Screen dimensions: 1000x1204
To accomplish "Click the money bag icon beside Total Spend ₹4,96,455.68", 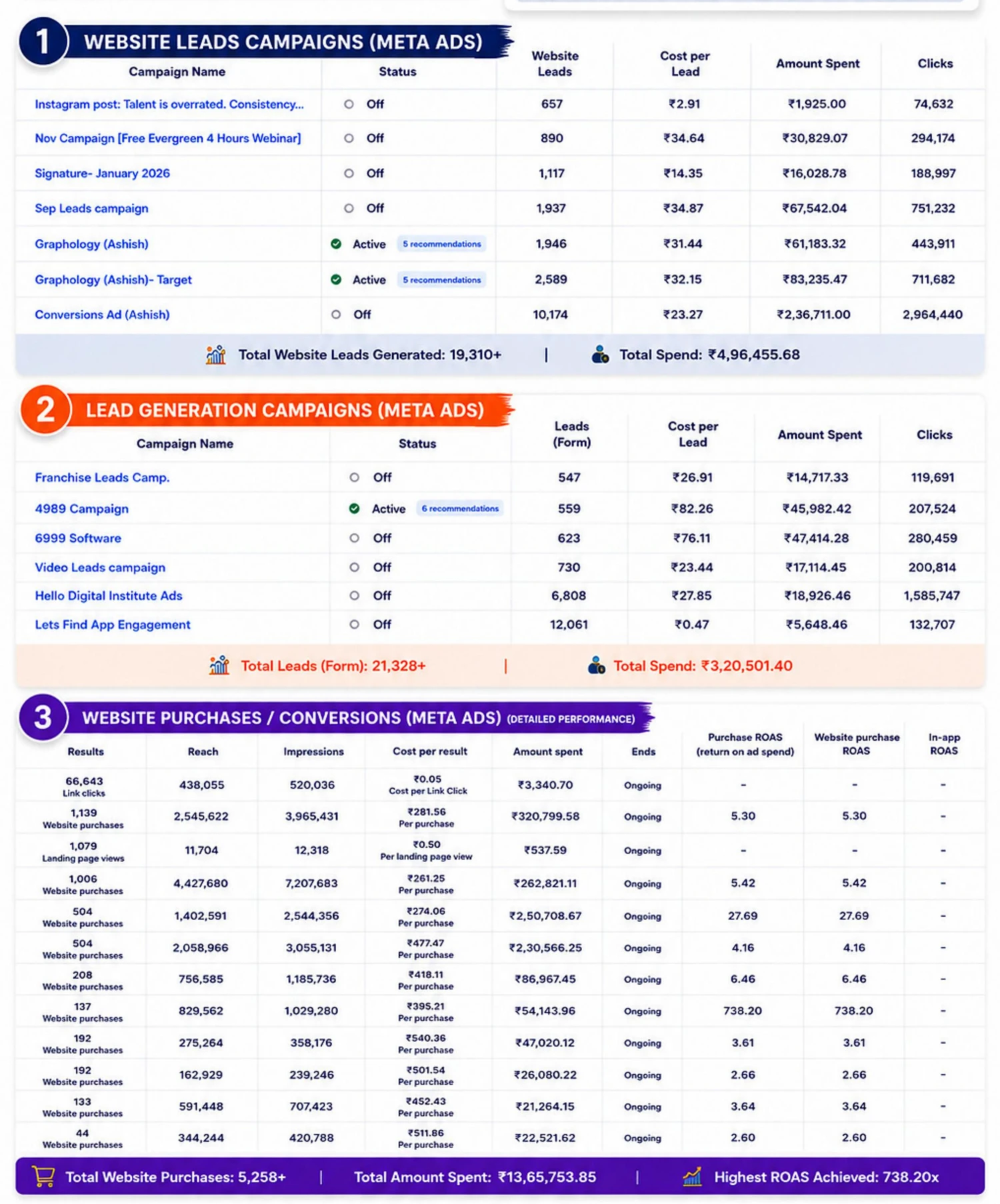I will point(600,355).
